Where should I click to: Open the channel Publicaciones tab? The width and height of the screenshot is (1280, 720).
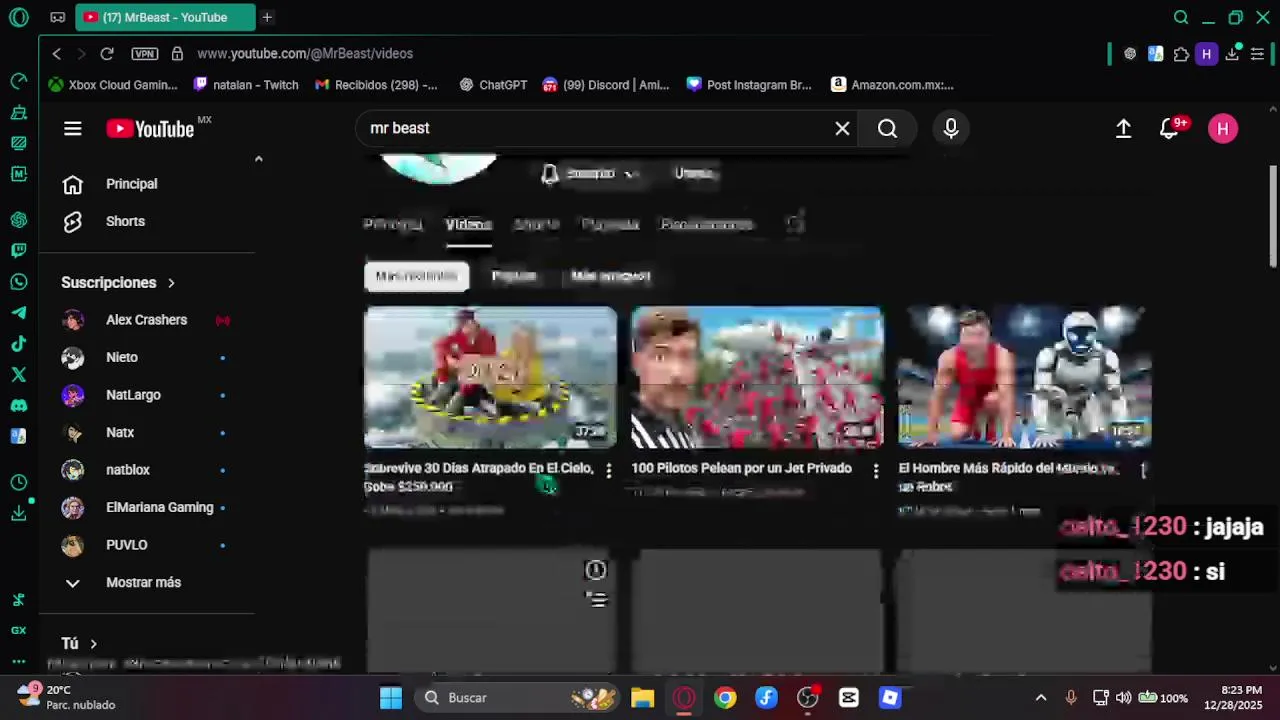706,224
